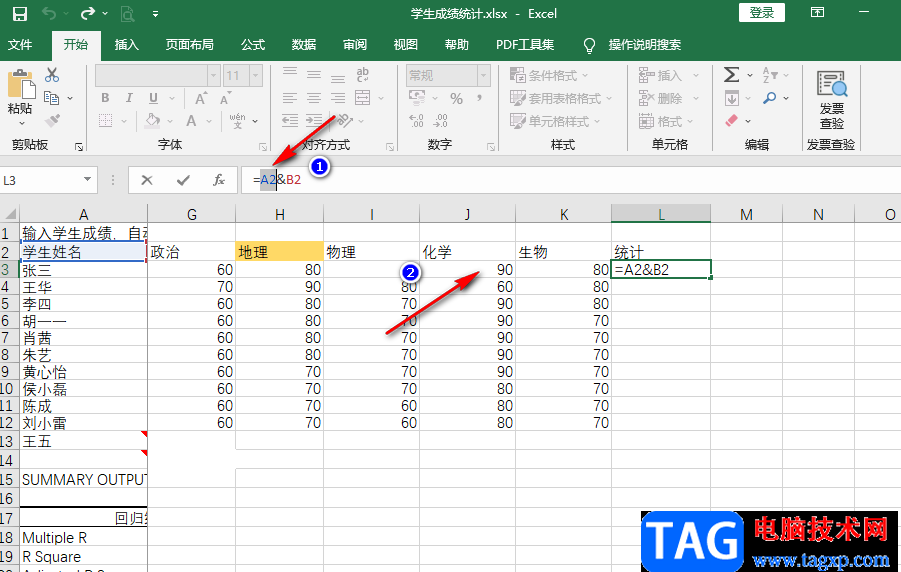Click the formula bar Enter checkmark button

pos(183,181)
